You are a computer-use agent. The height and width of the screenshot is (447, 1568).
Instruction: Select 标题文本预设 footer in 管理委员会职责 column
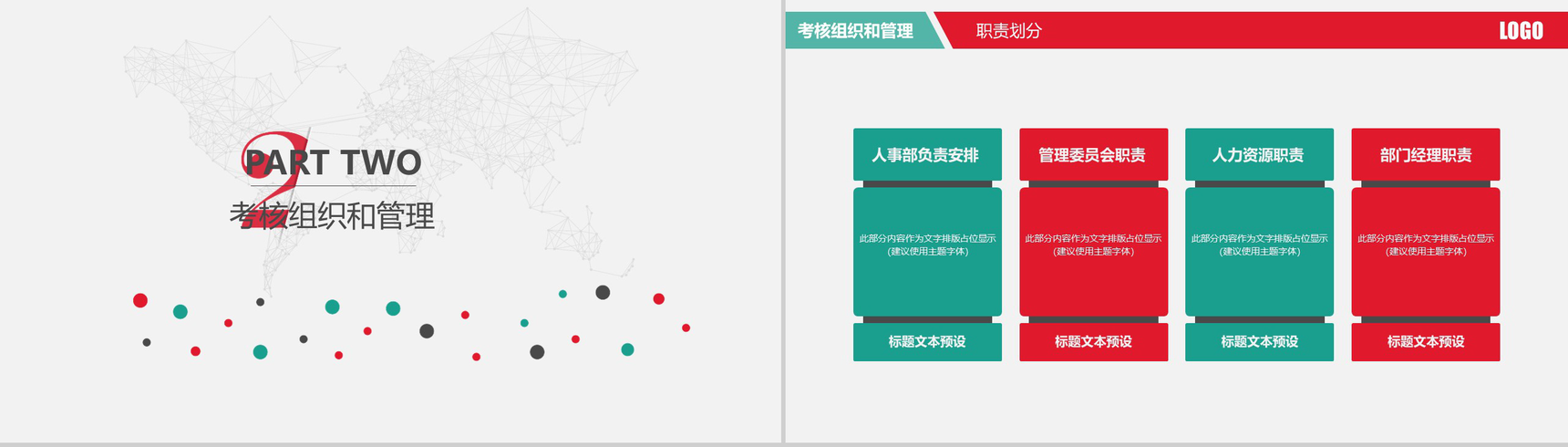click(x=1093, y=342)
